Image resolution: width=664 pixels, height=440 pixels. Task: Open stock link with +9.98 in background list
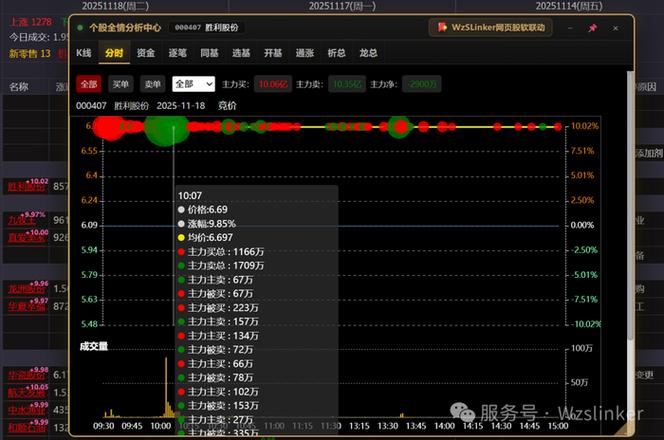pyautogui.click(x=26, y=375)
